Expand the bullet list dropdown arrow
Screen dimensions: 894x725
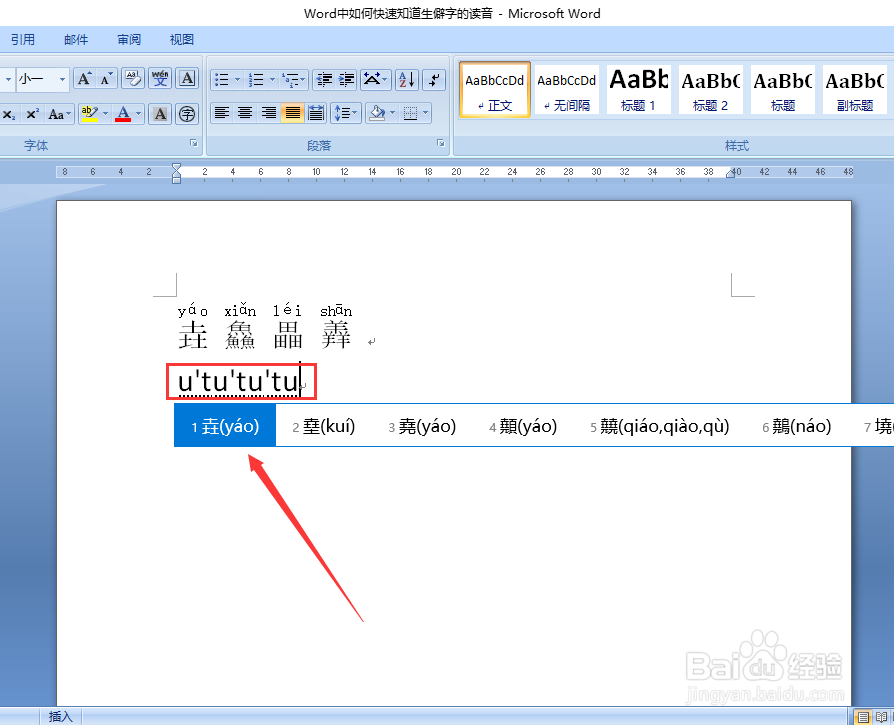tap(237, 80)
